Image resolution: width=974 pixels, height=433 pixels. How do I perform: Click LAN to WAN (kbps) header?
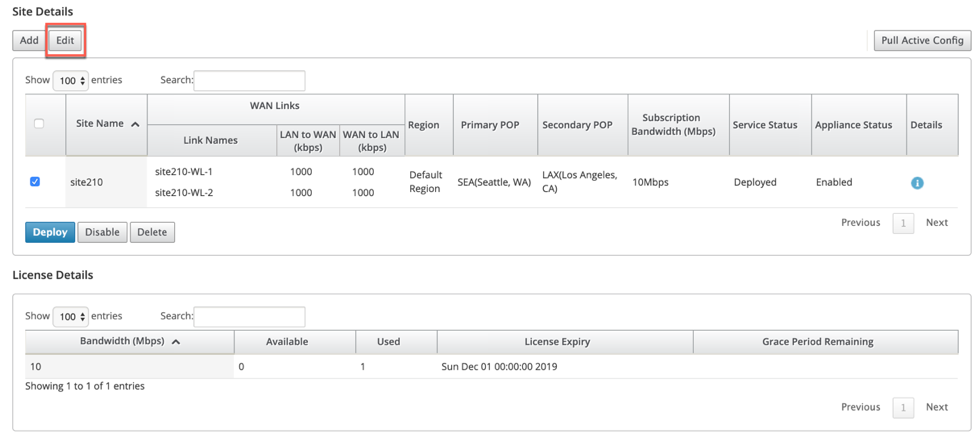point(307,140)
